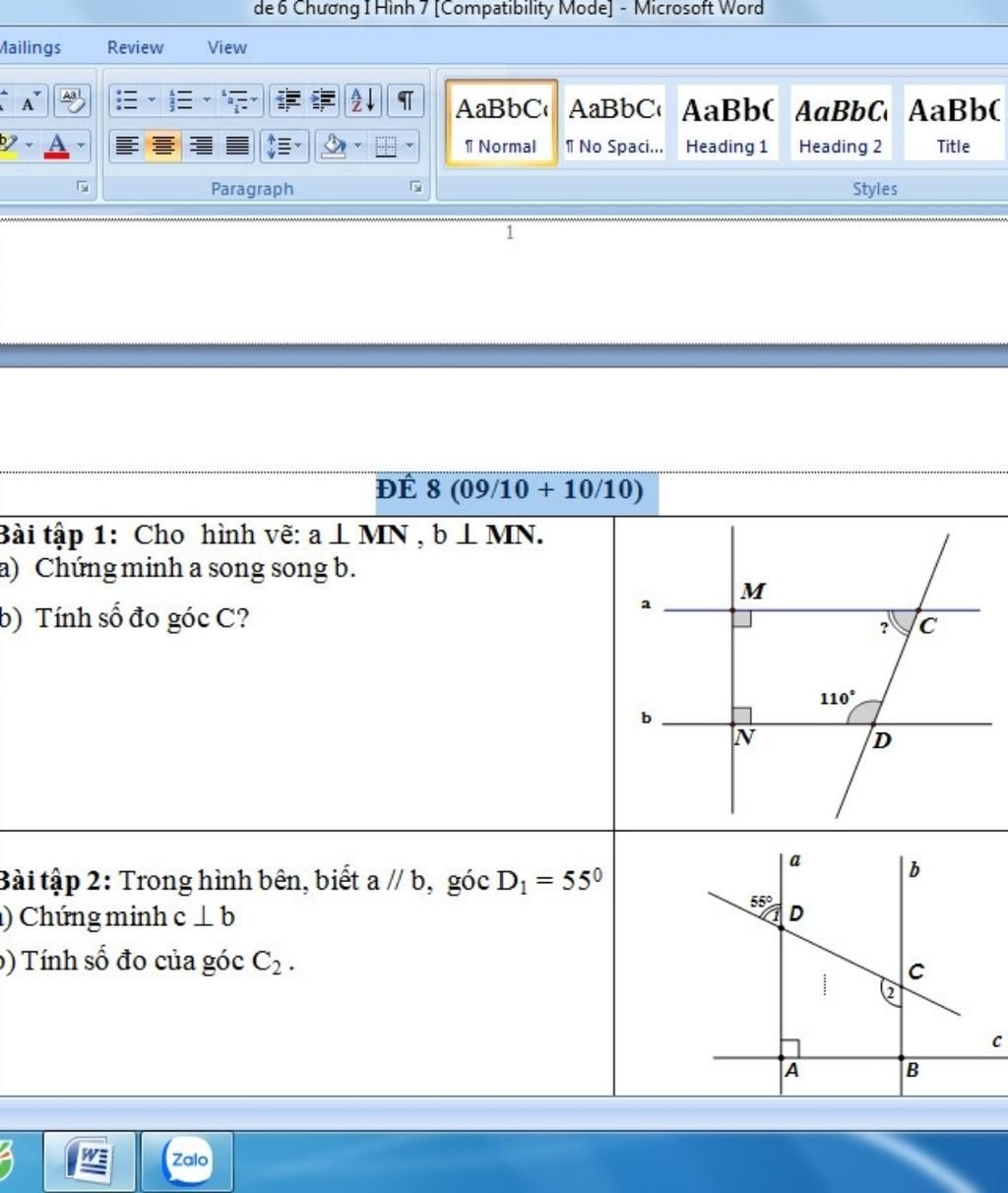This screenshot has width=1008, height=1193.
Task: Expand the Multilevel List dropdown arrow
Action: 255,99
